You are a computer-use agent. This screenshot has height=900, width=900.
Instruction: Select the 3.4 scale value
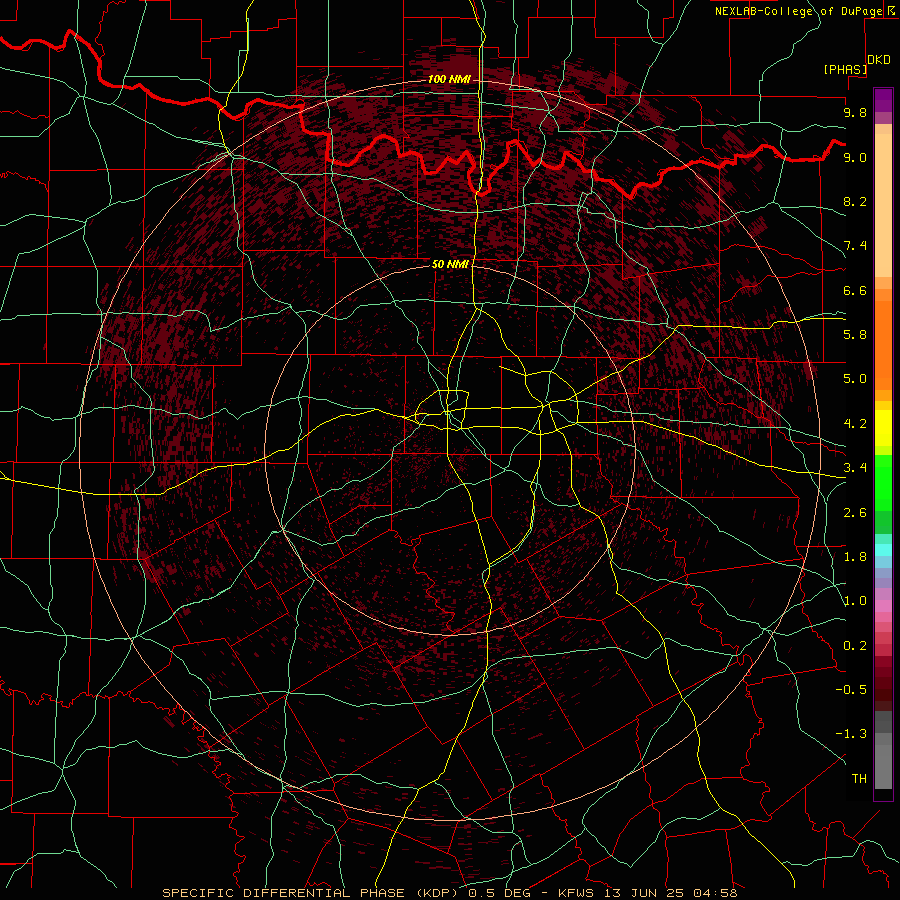pyautogui.click(x=855, y=468)
